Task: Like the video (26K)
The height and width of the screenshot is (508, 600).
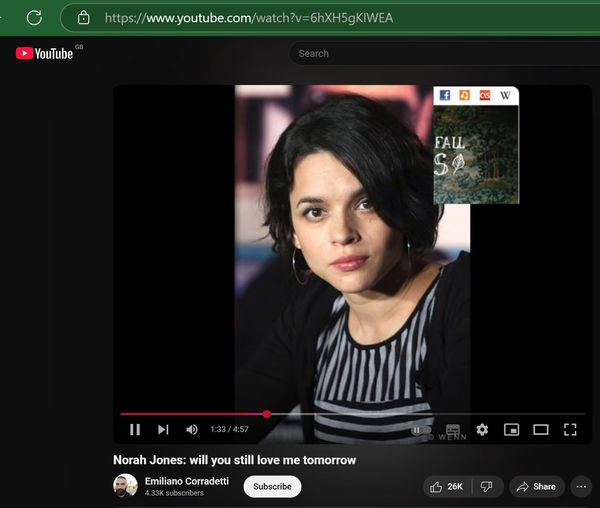Action: (447, 487)
